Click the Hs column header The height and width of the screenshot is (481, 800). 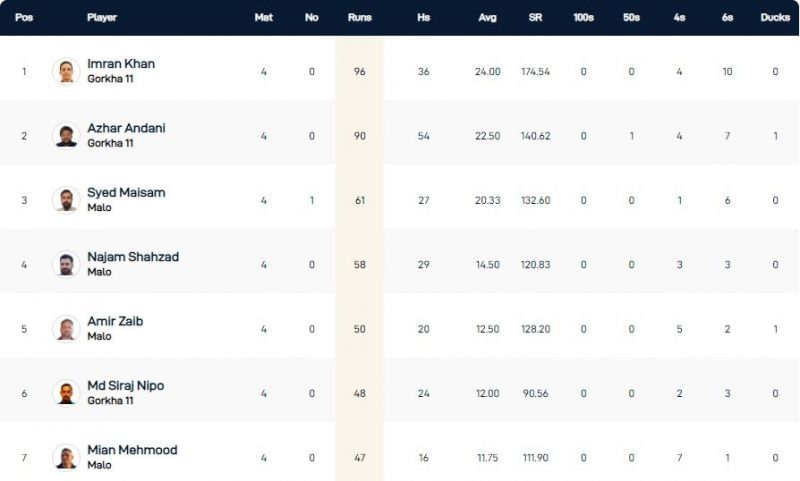point(423,18)
